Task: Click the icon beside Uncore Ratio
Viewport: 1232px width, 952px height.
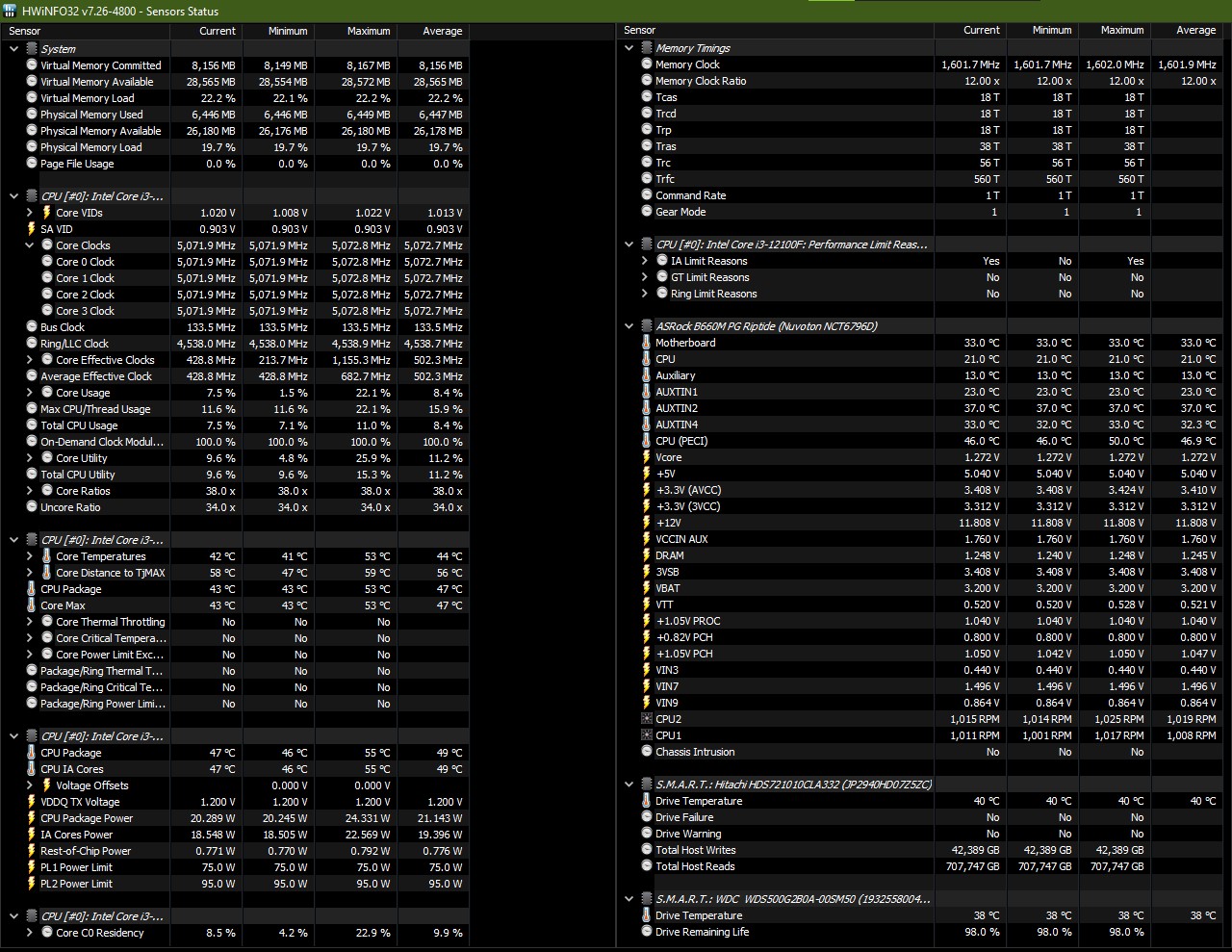Action: [32, 506]
